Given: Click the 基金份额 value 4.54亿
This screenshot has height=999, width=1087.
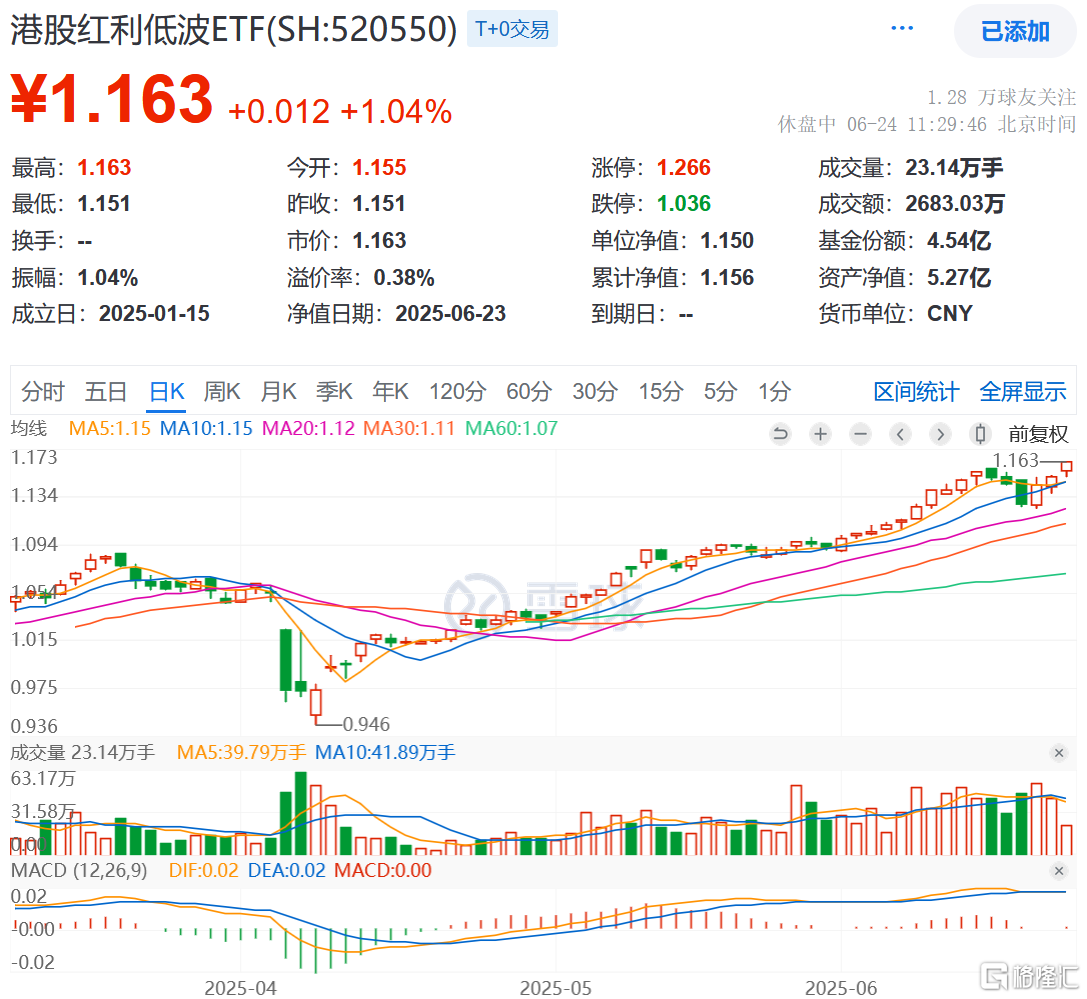Looking at the screenshot, I should (x=959, y=241).
